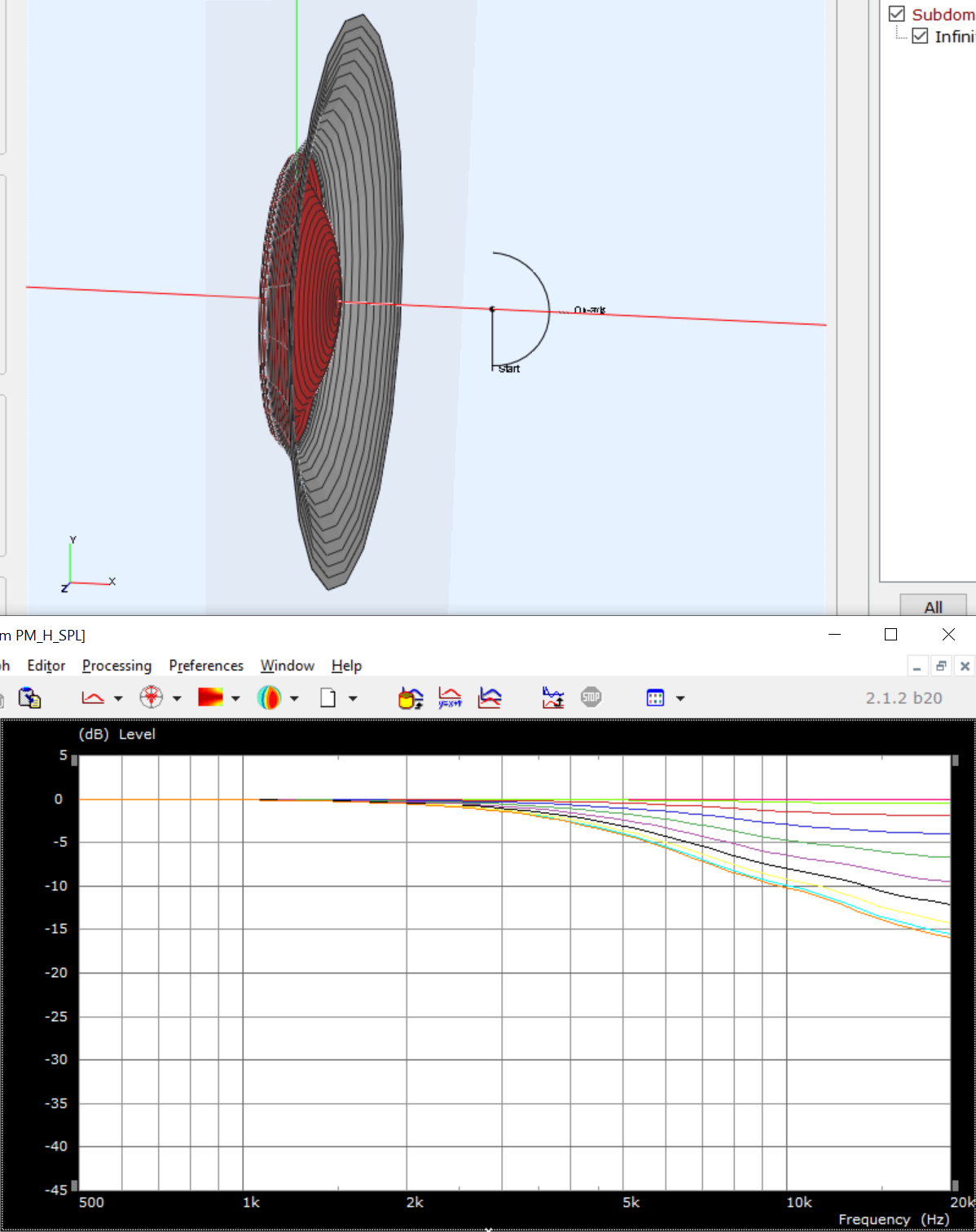Click the paste clipboard toolbar icon
This screenshot has width=976, height=1232.
pos(29,698)
